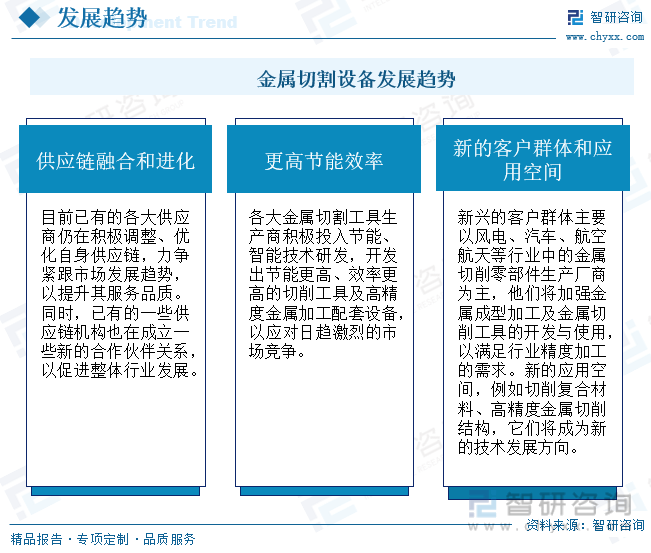Click the 专项定制 footer text

pos(103,539)
